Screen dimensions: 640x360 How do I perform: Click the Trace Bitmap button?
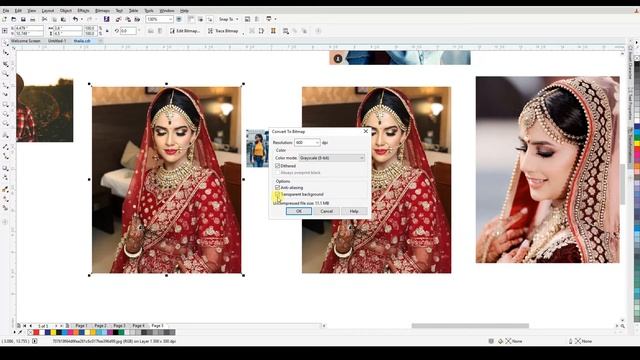pyautogui.click(x=223, y=31)
